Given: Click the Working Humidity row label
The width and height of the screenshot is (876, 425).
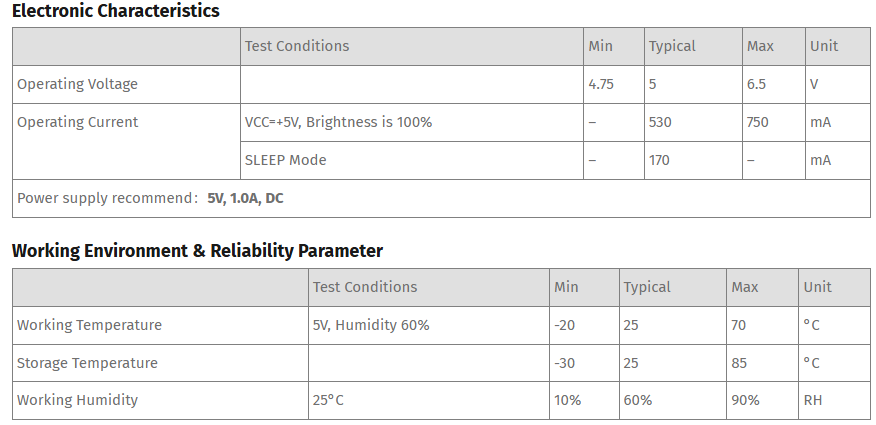Looking at the screenshot, I should click(77, 400).
